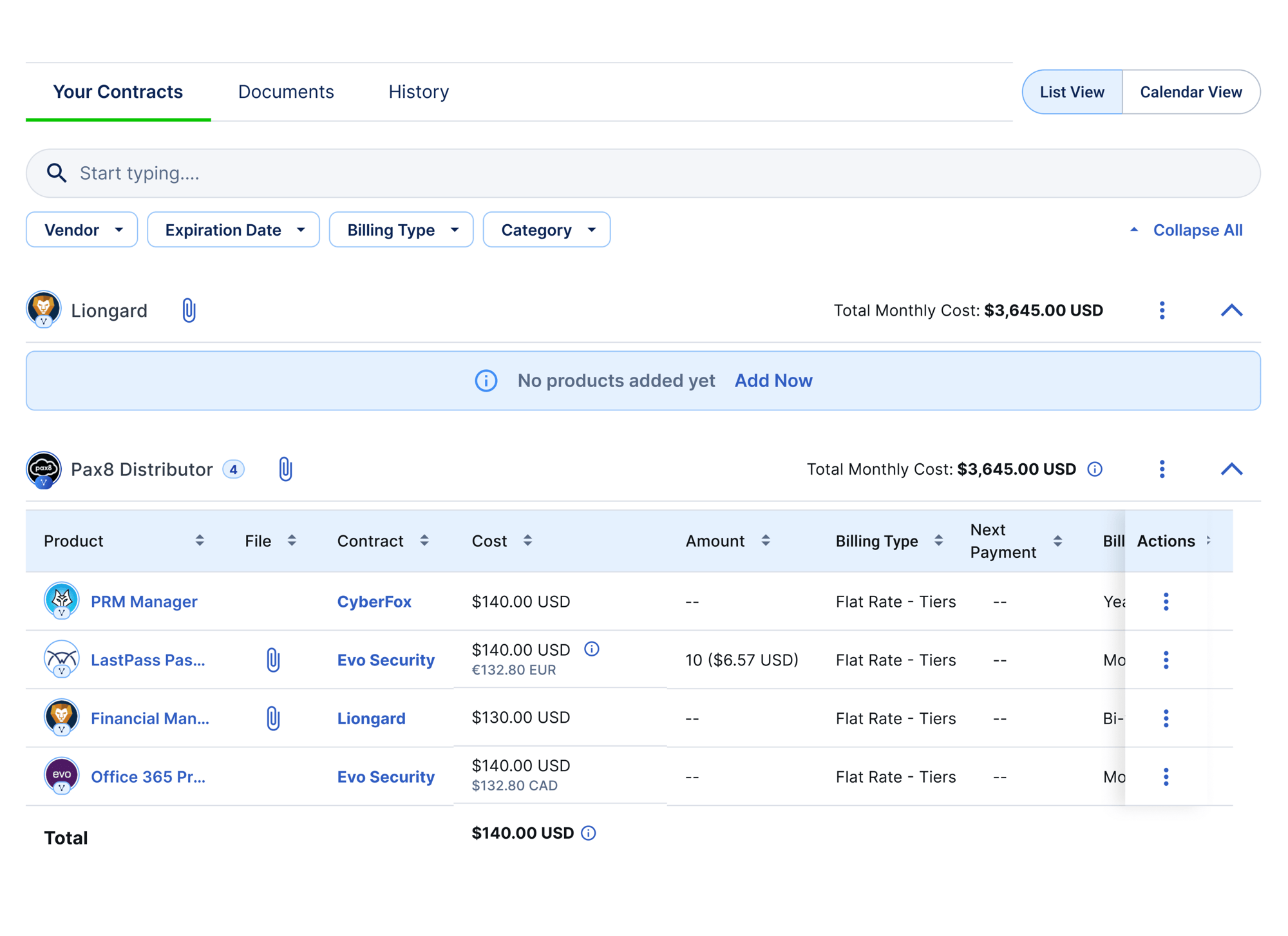Click info icon in No products banner
Image resolution: width=1288 pixels, height=936 pixels.
pyautogui.click(x=486, y=381)
